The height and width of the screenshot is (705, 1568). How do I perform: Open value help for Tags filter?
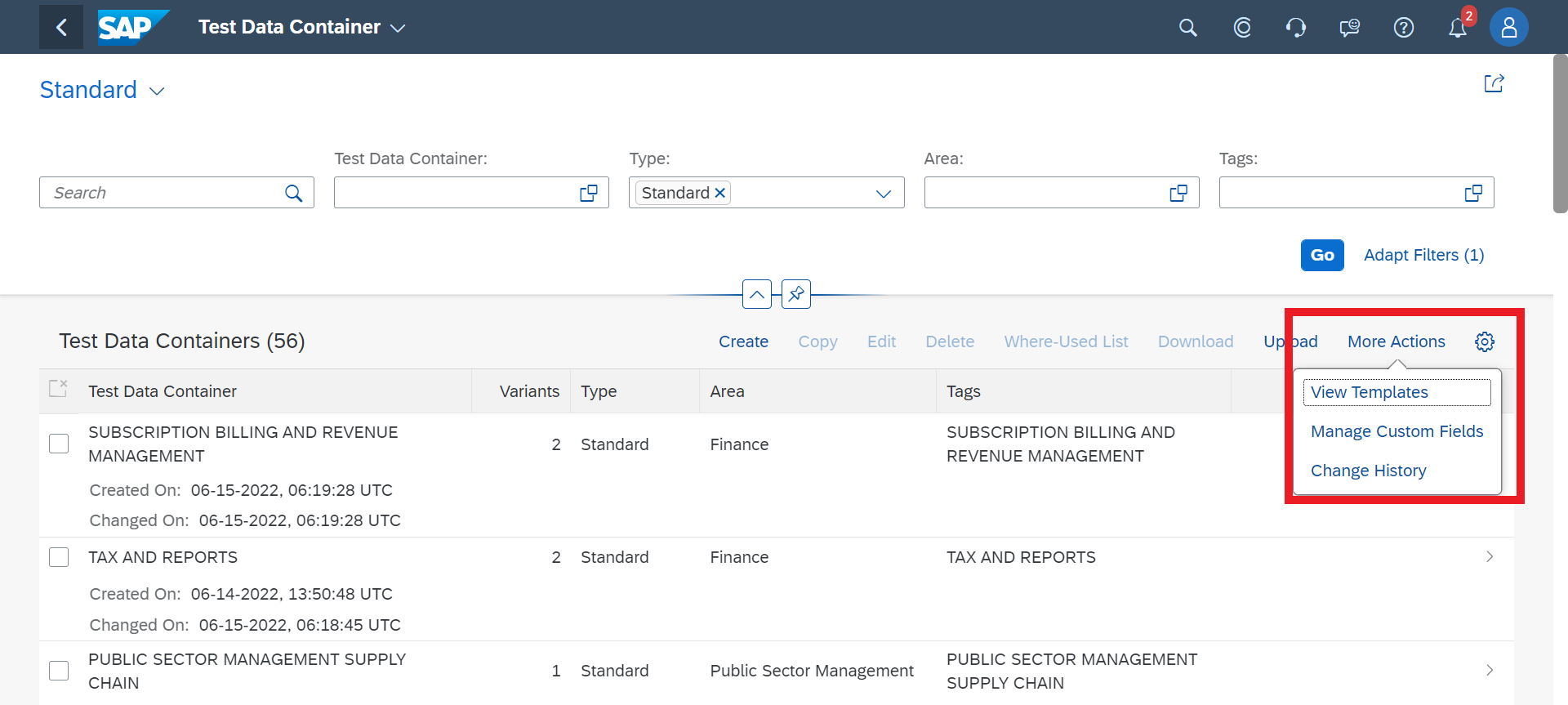tap(1473, 193)
